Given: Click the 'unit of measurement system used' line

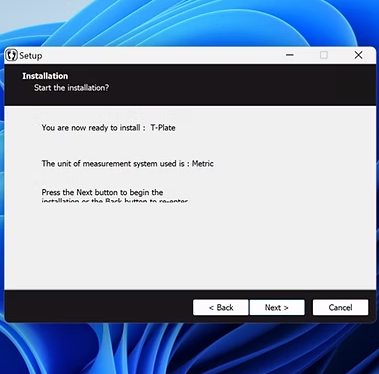Looking at the screenshot, I should (127, 164).
